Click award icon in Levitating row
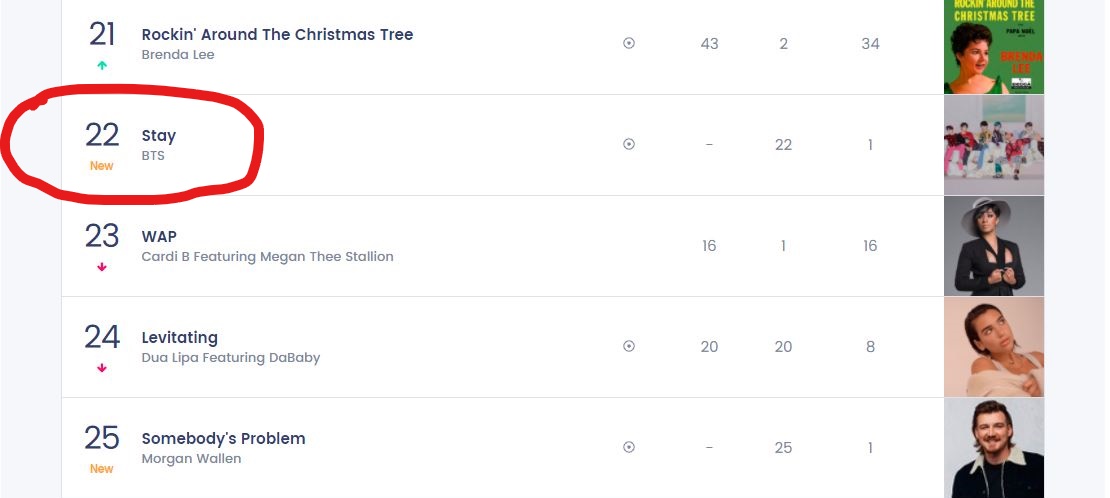This screenshot has height=498, width=1110. 629,346
